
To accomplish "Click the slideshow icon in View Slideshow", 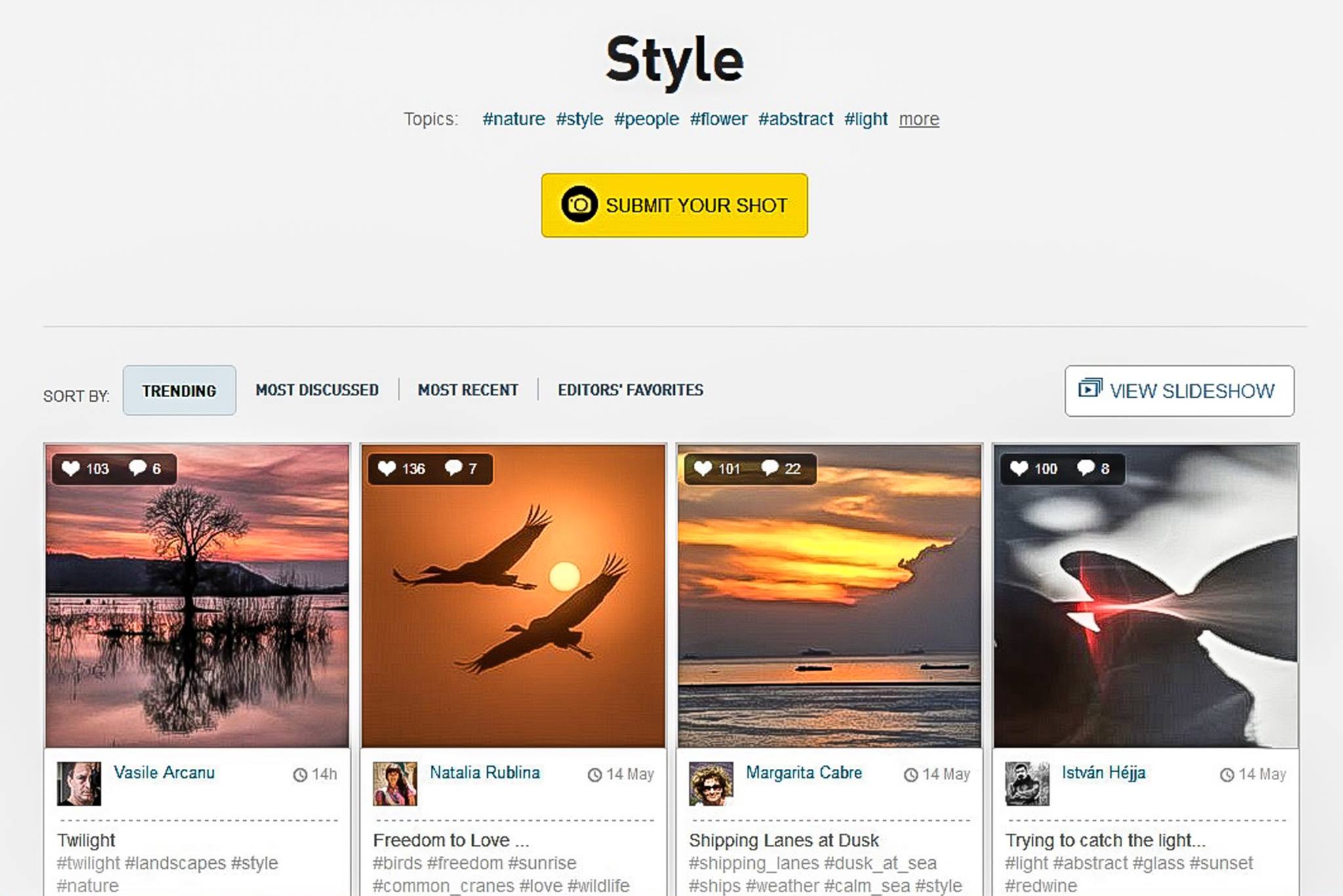I will click(1090, 388).
